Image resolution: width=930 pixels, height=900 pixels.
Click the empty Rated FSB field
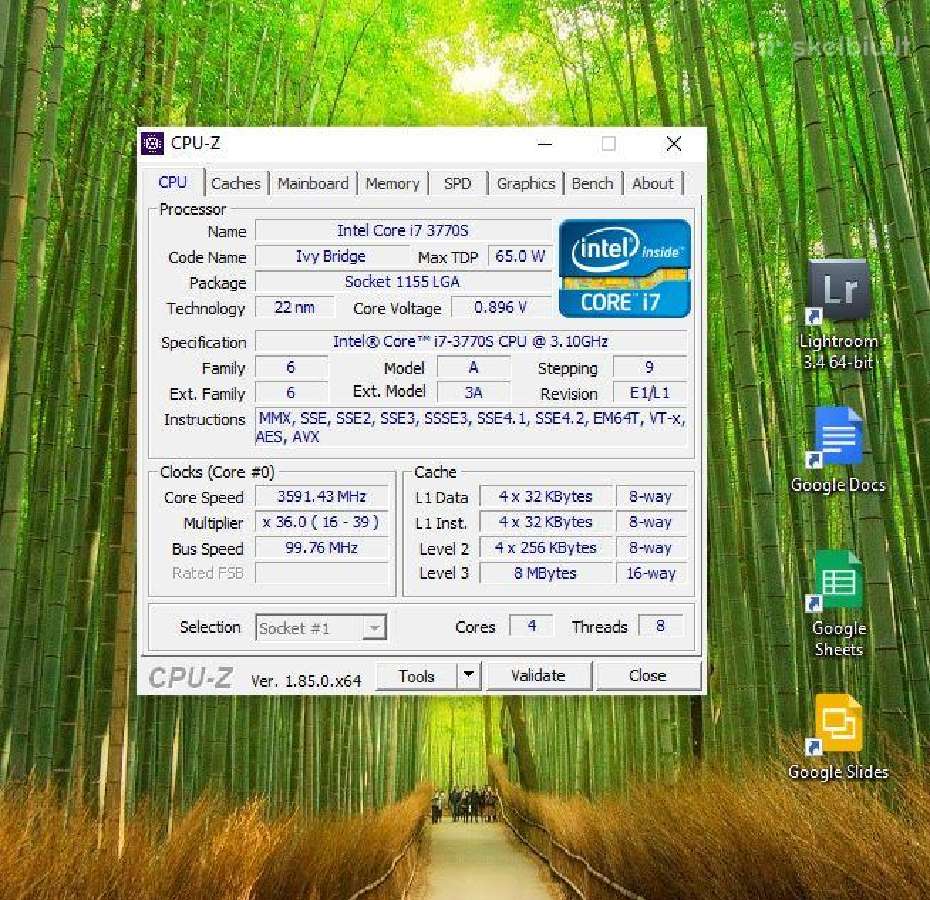321,573
